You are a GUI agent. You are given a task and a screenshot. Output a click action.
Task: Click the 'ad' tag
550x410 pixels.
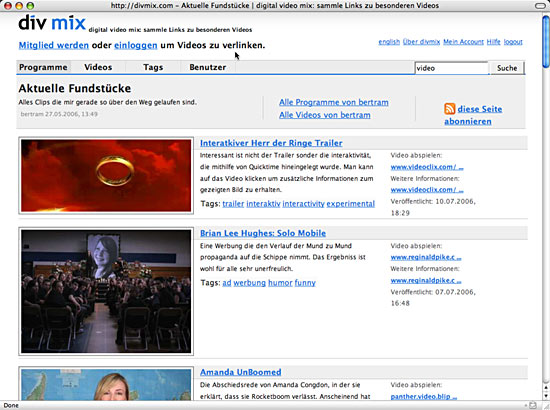click(227, 283)
